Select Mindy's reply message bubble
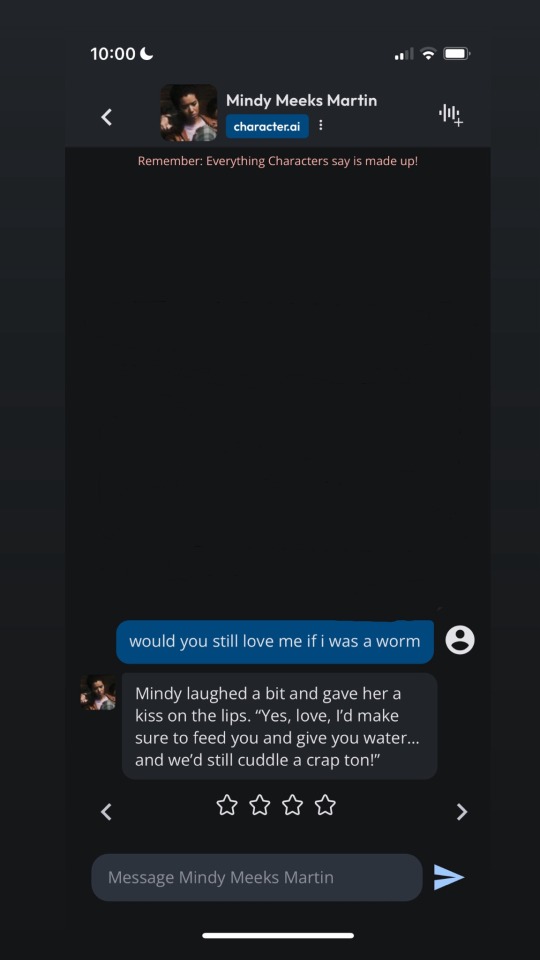This screenshot has height=960, width=540. pos(279,726)
